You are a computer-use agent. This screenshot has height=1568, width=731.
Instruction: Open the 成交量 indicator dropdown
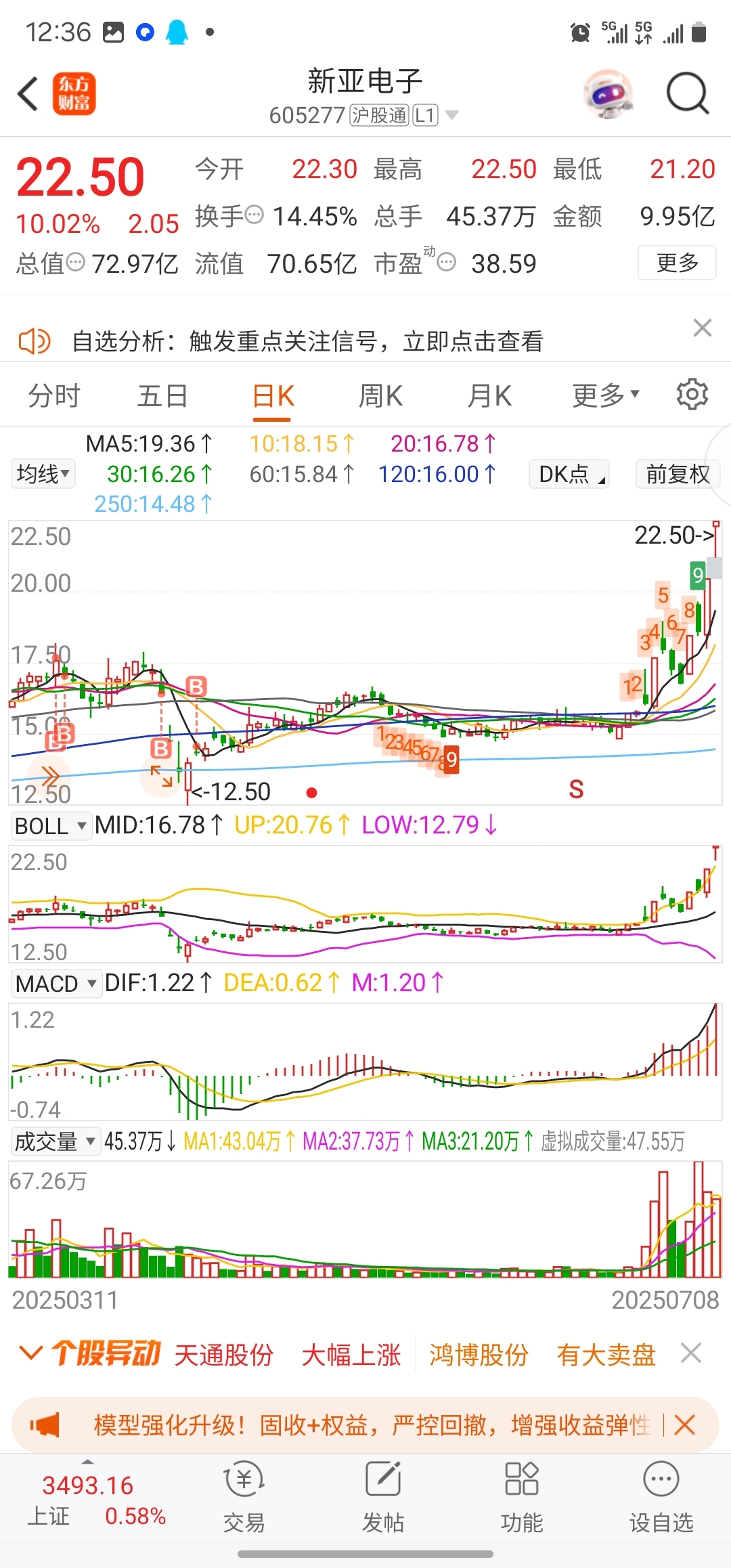[56, 1141]
